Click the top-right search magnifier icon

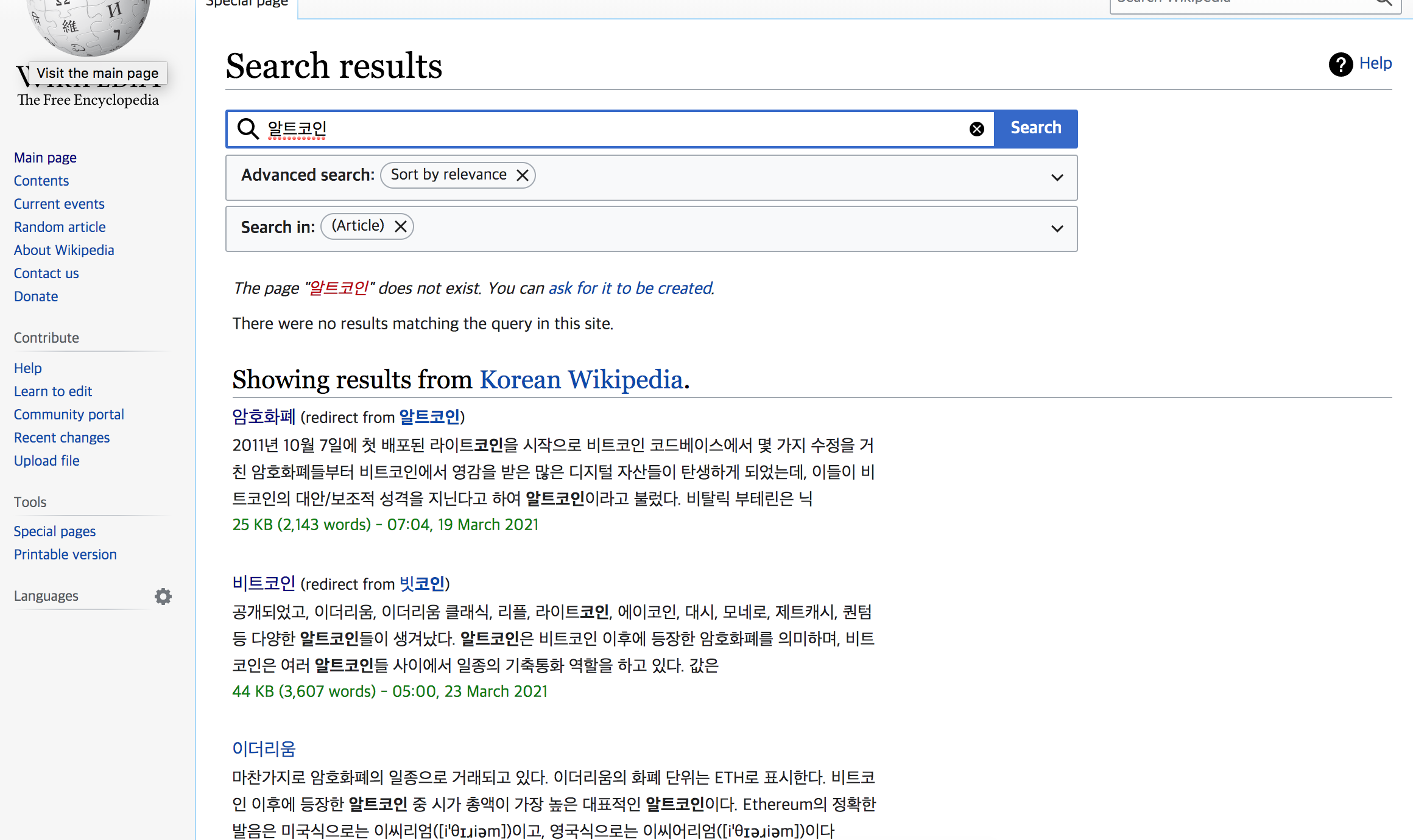1384,2
